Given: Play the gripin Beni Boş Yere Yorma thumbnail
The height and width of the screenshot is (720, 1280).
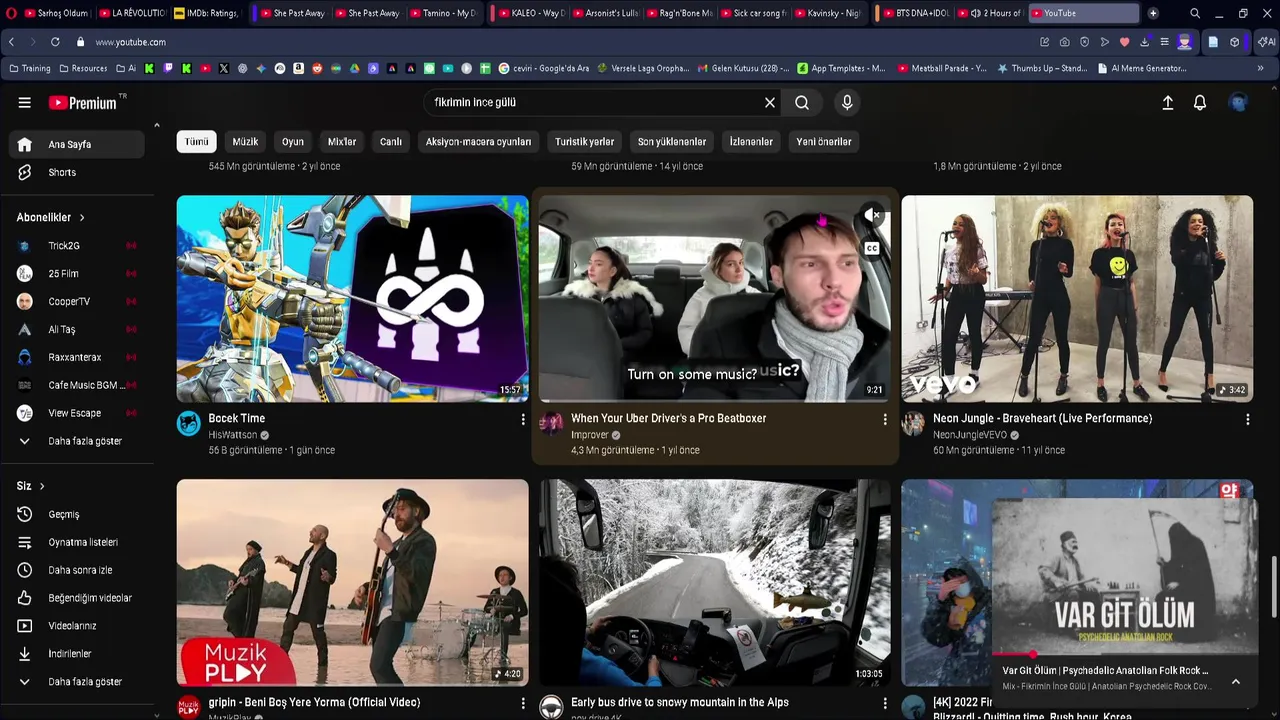Looking at the screenshot, I should 352,583.
